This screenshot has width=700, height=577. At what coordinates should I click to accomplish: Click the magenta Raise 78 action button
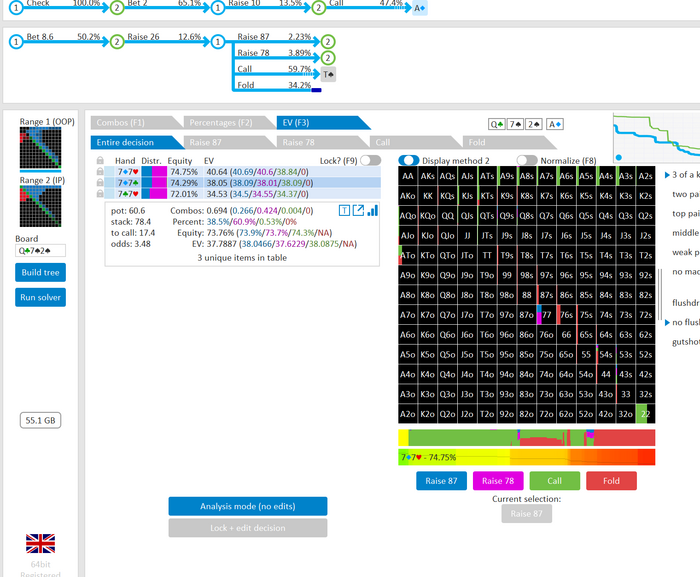click(498, 481)
